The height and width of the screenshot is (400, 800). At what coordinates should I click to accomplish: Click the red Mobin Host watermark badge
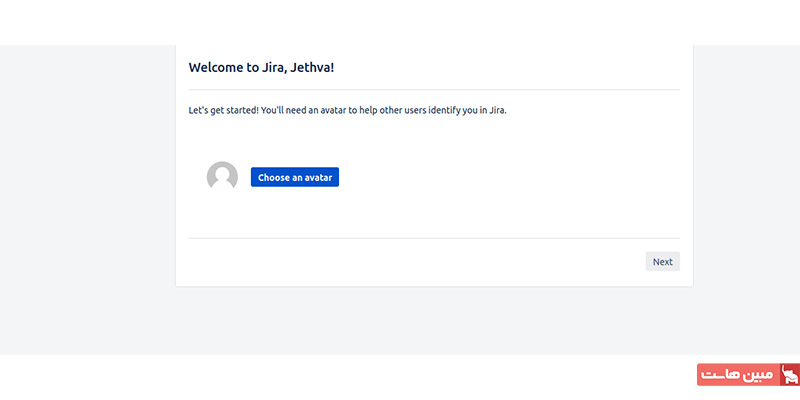[x=748, y=374]
